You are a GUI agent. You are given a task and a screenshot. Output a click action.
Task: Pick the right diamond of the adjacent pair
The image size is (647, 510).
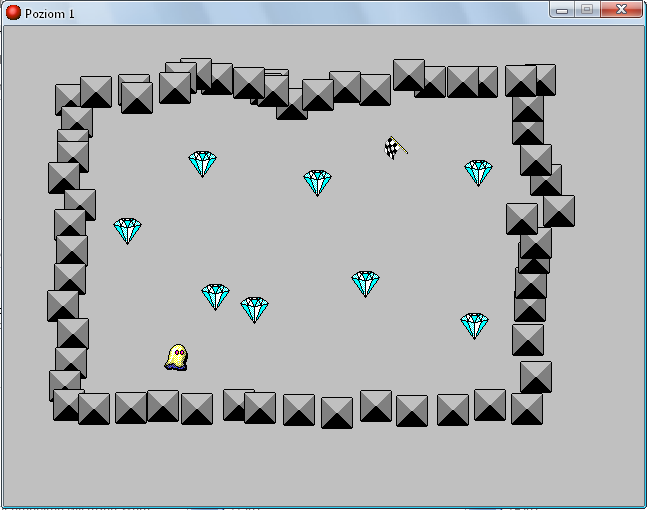(254, 309)
